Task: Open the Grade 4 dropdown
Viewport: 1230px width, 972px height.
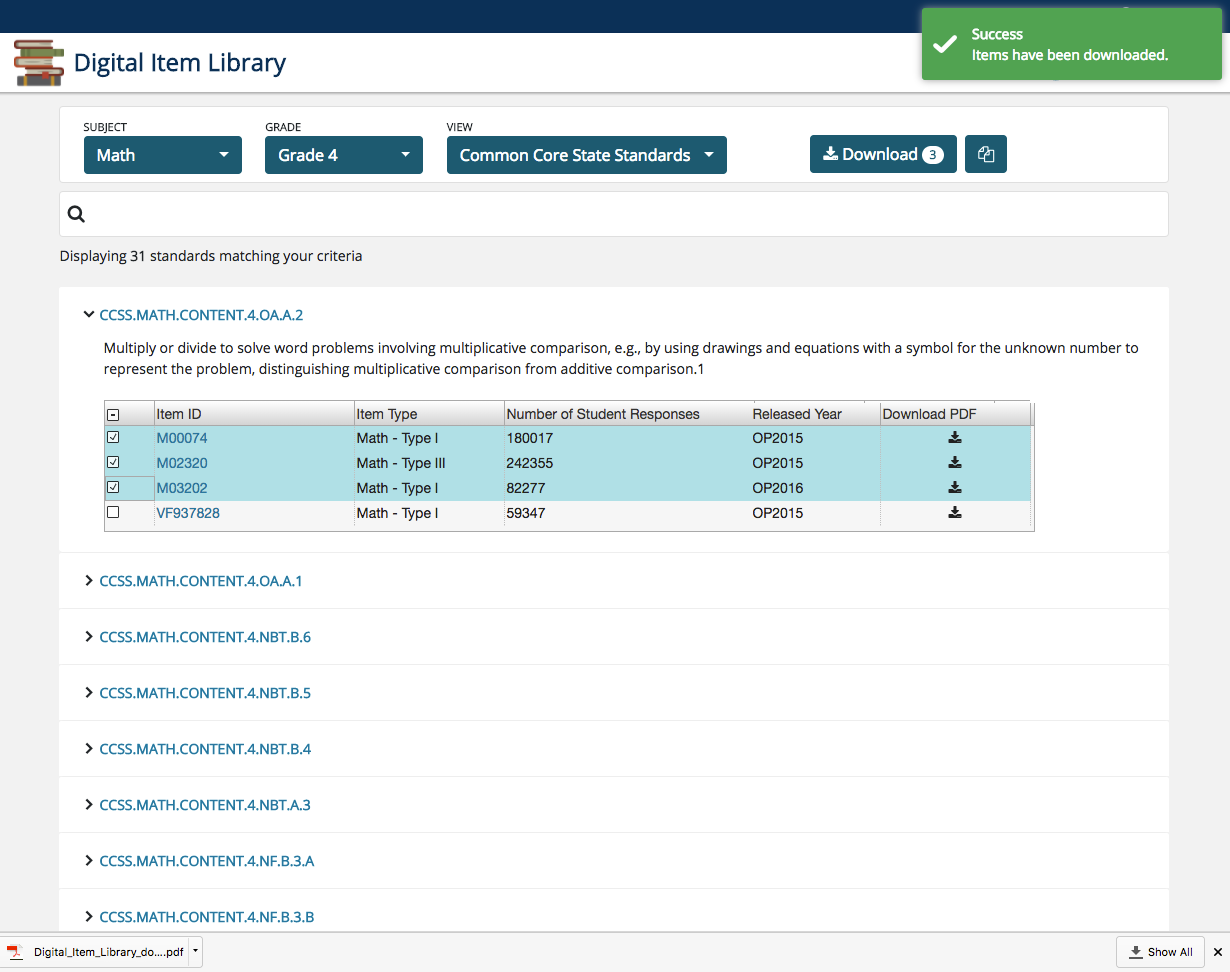Action: pyautogui.click(x=344, y=155)
